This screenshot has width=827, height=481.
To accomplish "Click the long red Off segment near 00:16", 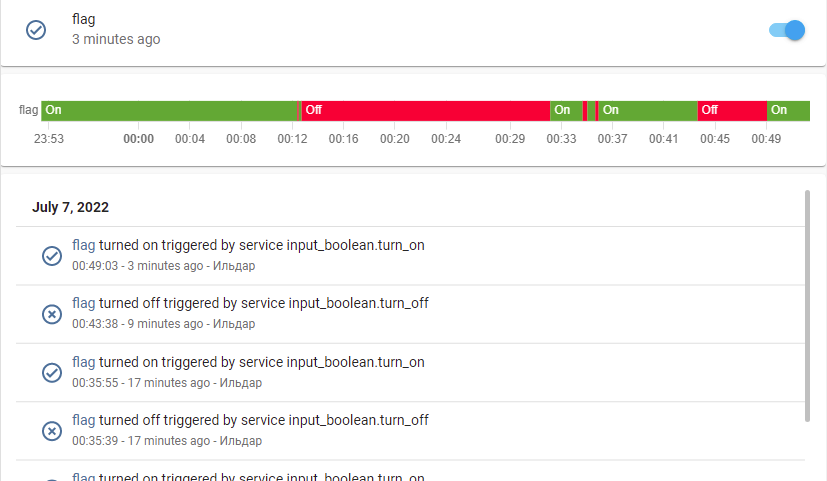I will coord(426,111).
